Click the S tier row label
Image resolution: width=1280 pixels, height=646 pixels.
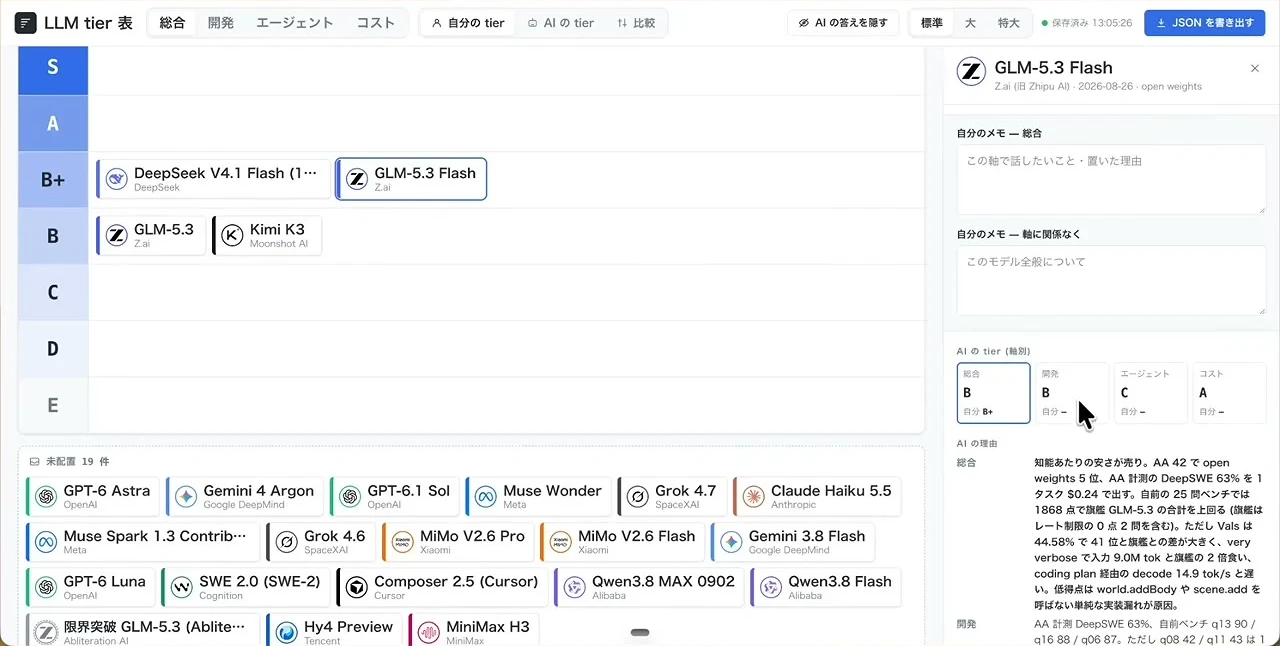click(53, 68)
